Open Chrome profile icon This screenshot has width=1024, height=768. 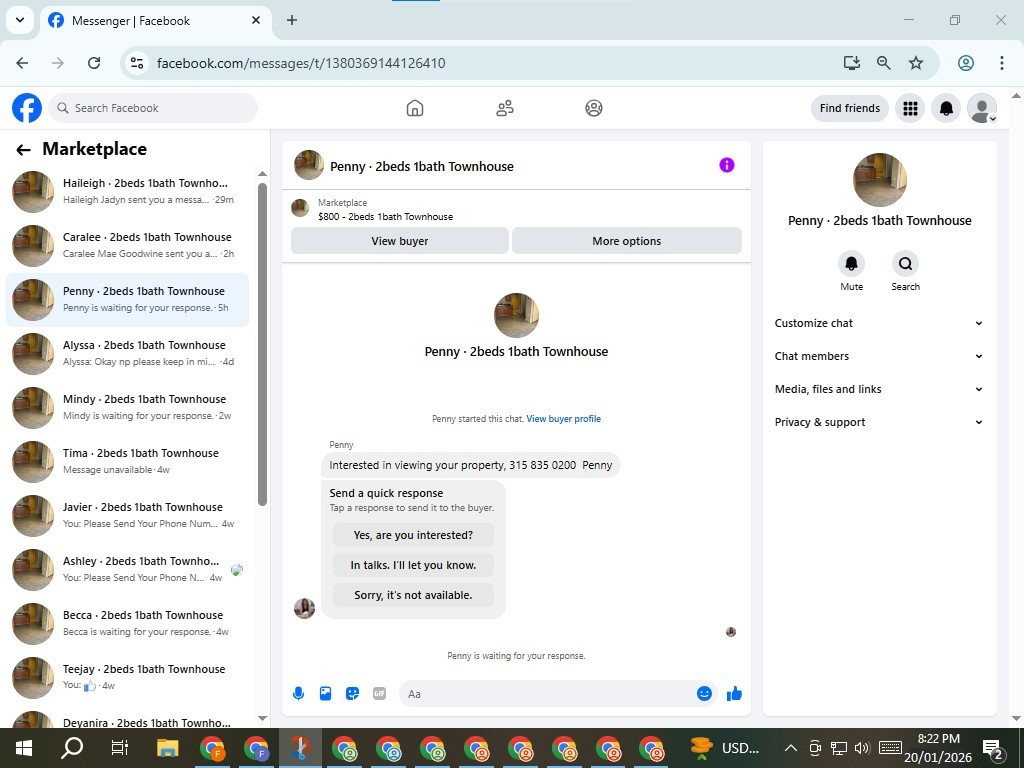[x=966, y=63]
